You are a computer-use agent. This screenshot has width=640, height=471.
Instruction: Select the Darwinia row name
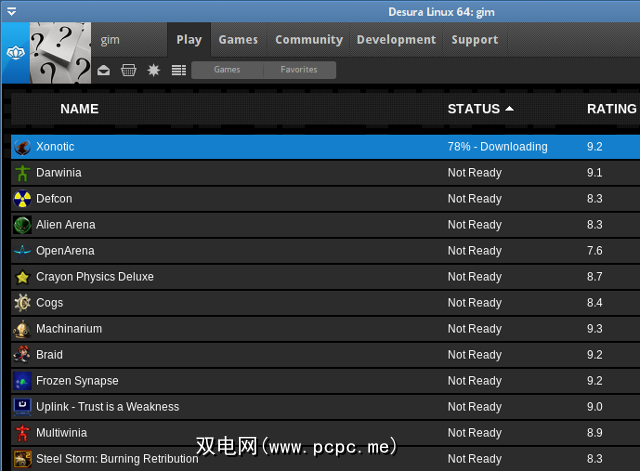(59, 173)
